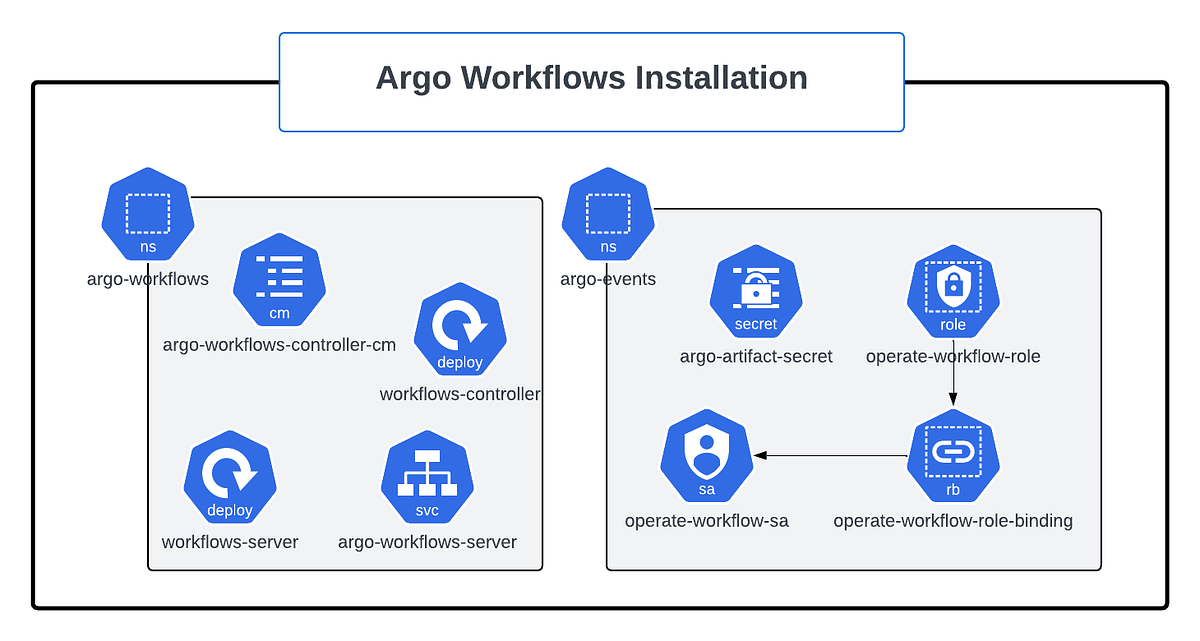Viewport: 1200px width, 641px height.
Task: Click the Argo Workflows Installation title box
Action: point(592,79)
